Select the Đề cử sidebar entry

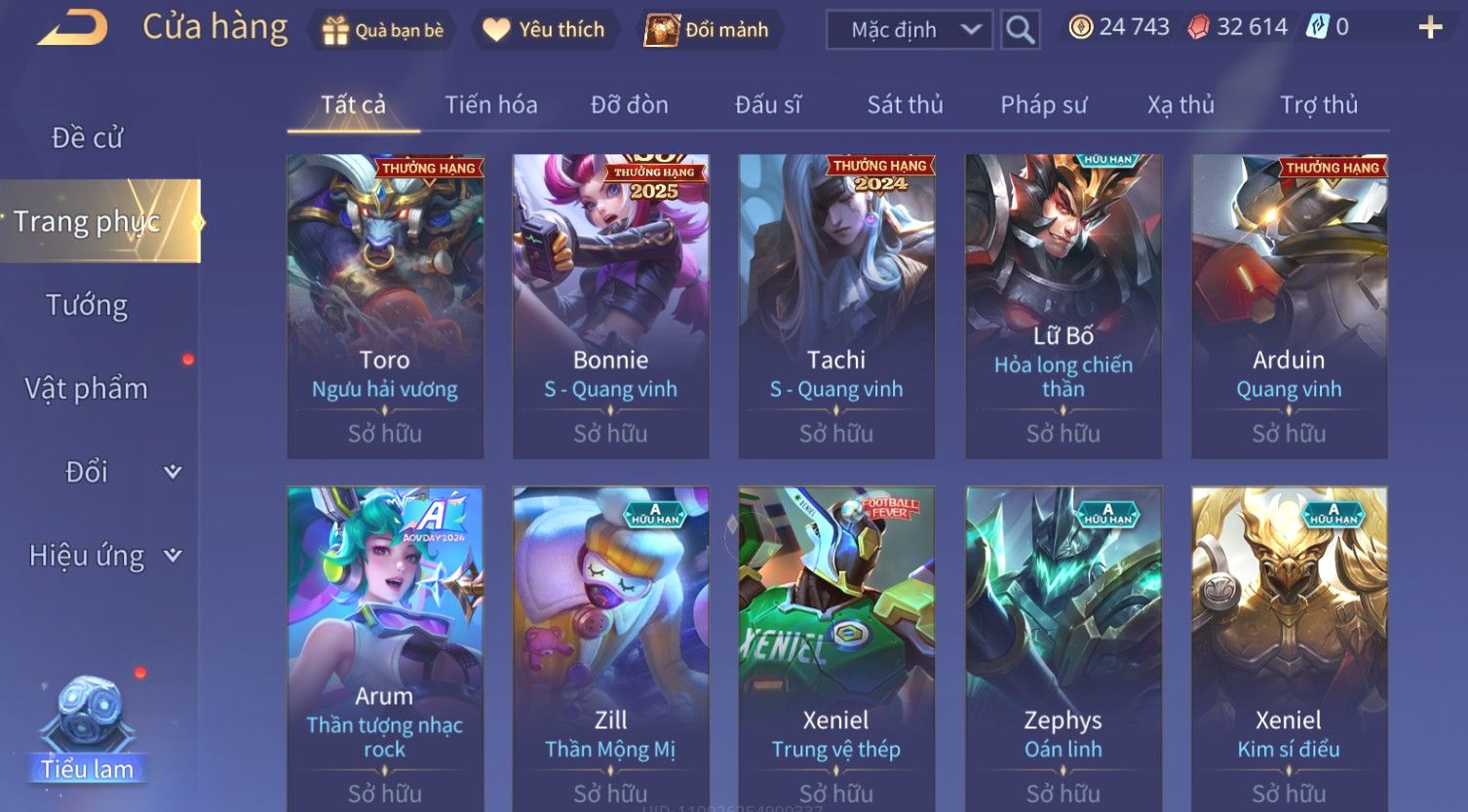(x=87, y=138)
